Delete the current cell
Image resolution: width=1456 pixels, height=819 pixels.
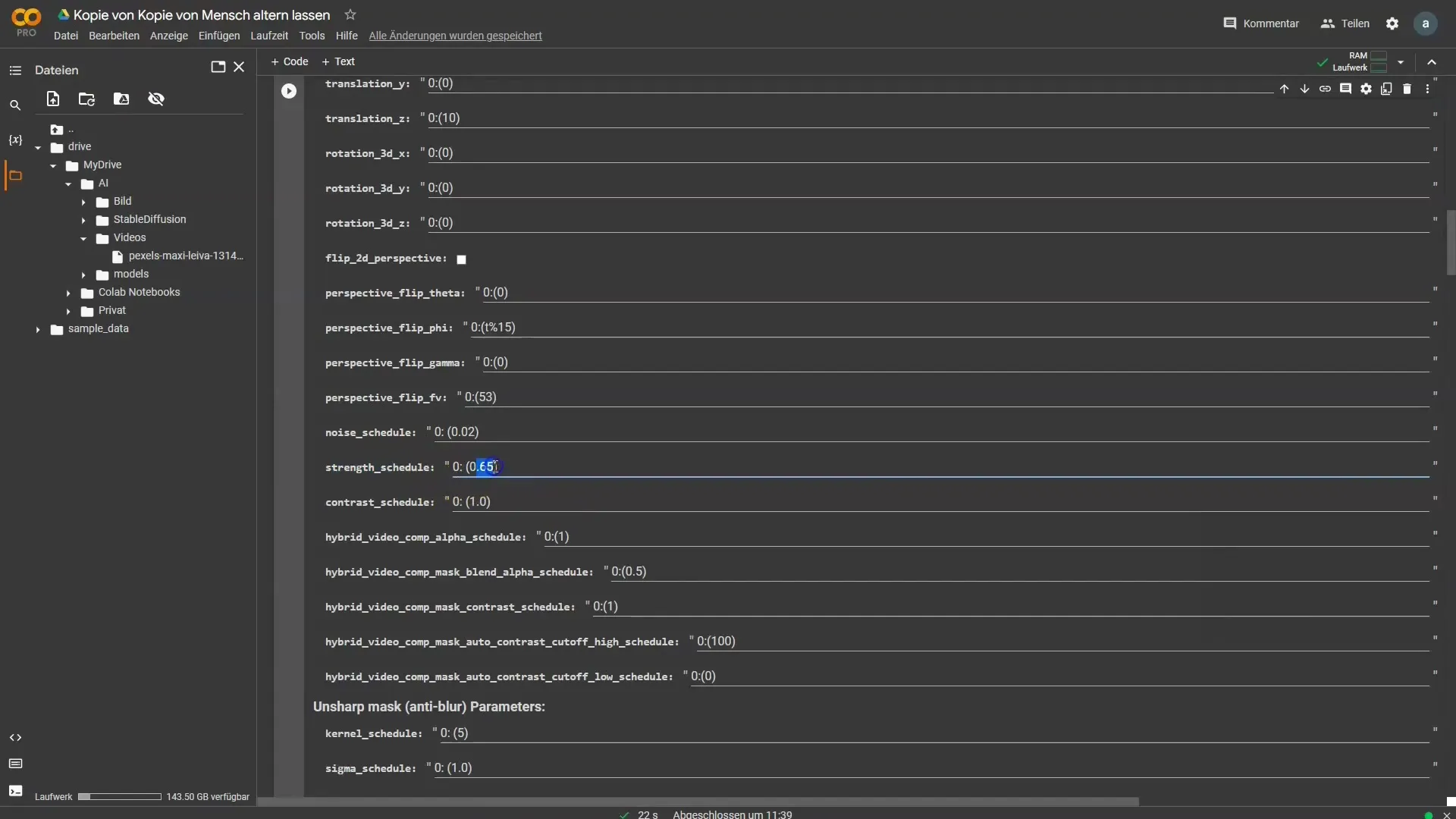coord(1407,89)
